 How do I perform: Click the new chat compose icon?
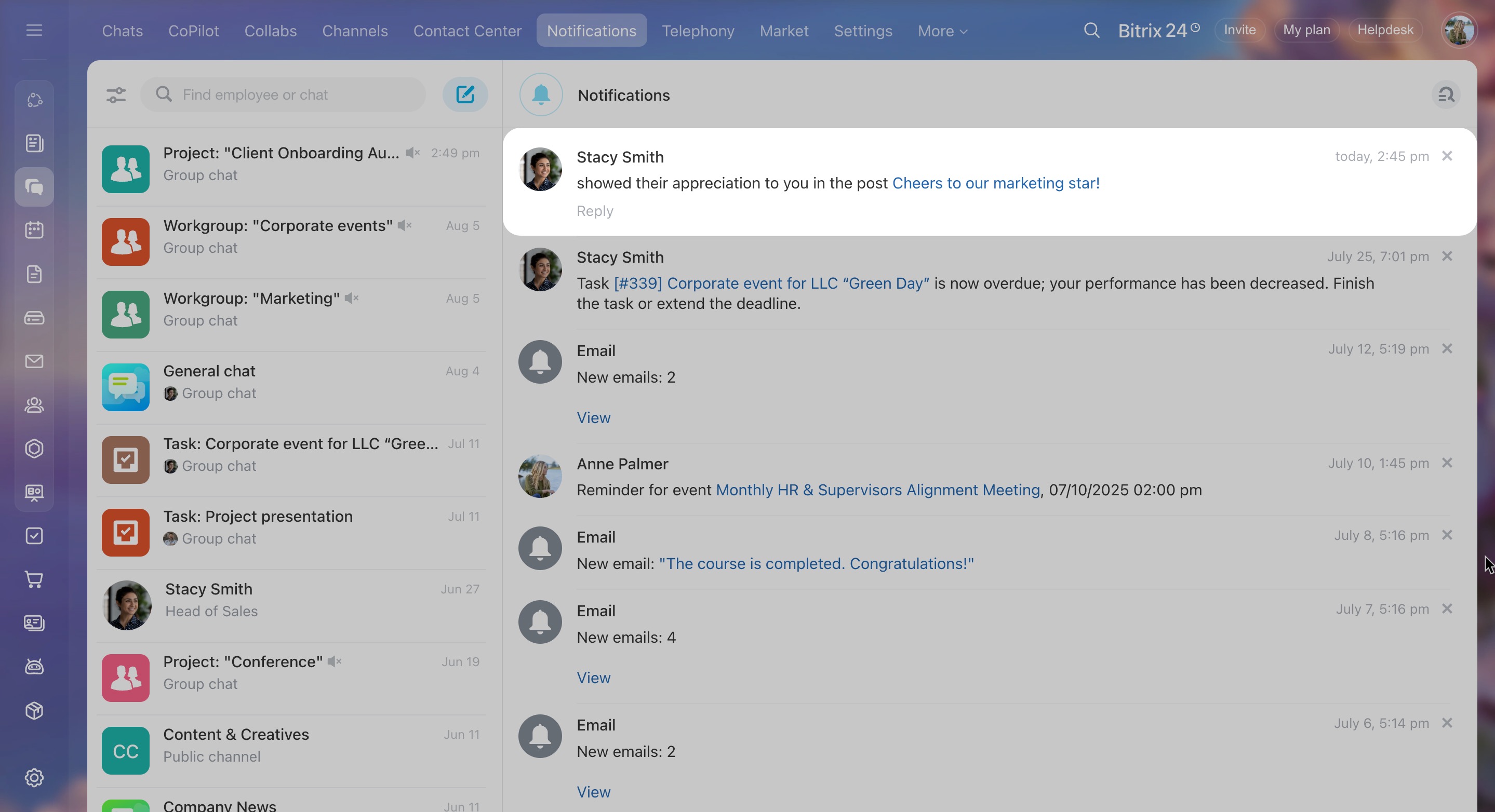click(x=465, y=94)
